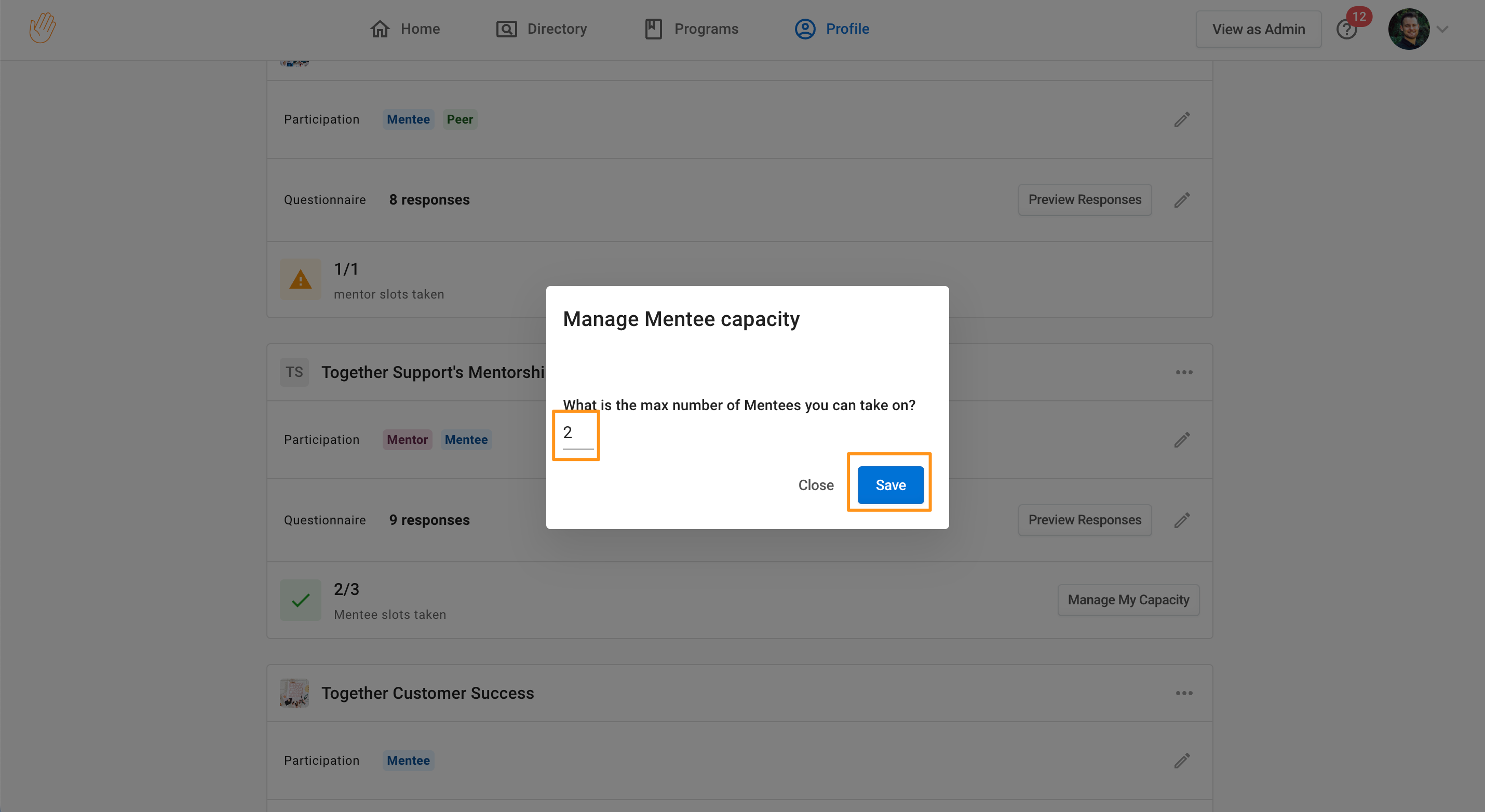This screenshot has width=1485, height=812.
Task: Edit Customer Success participation pencil icon
Action: coord(1182,761)
